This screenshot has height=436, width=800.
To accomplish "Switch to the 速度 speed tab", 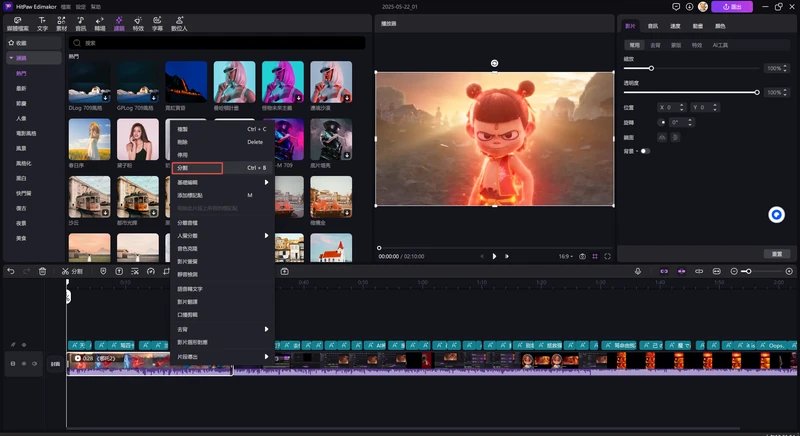I will click(x=675, y=26).
